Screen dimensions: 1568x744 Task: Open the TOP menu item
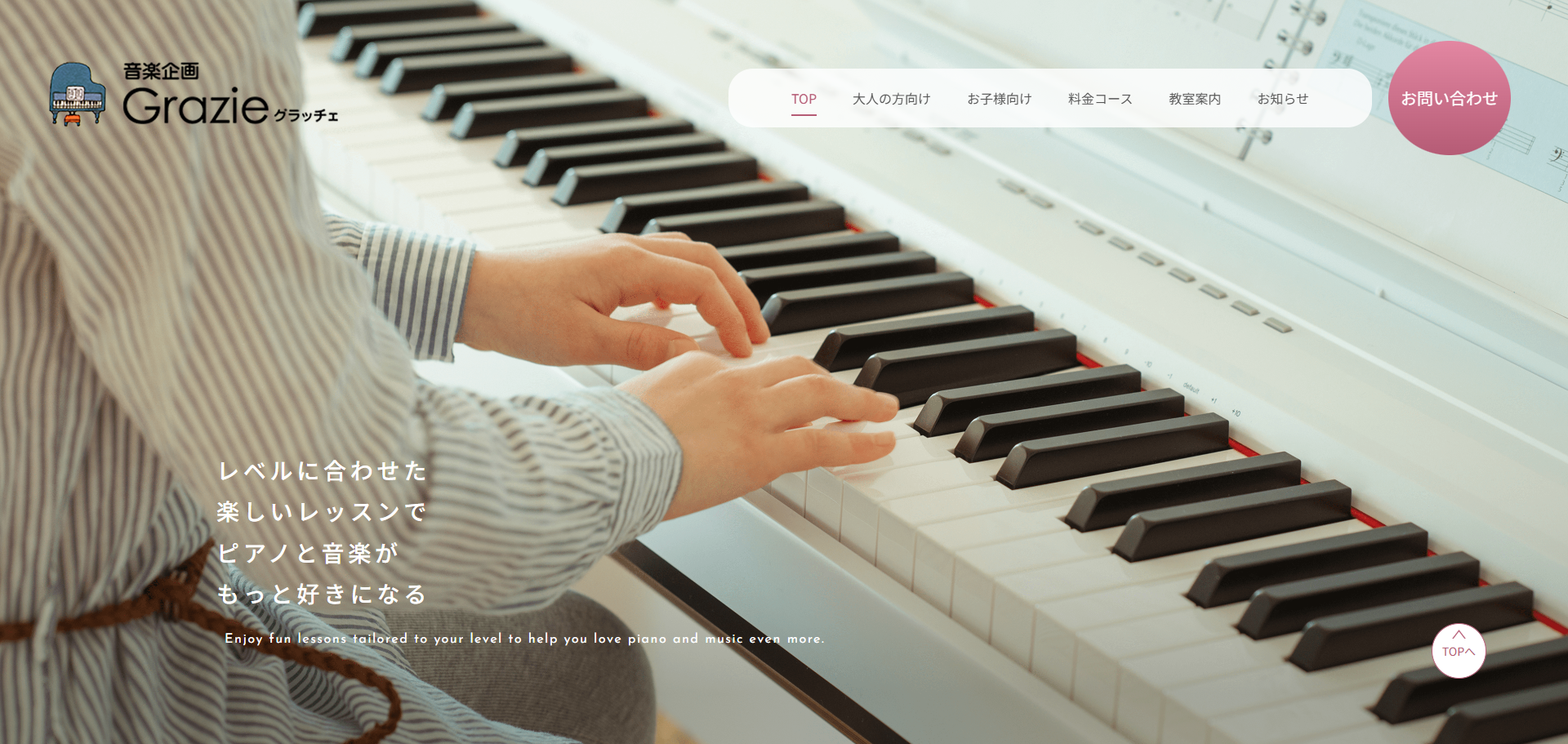[x=804, y=99]
